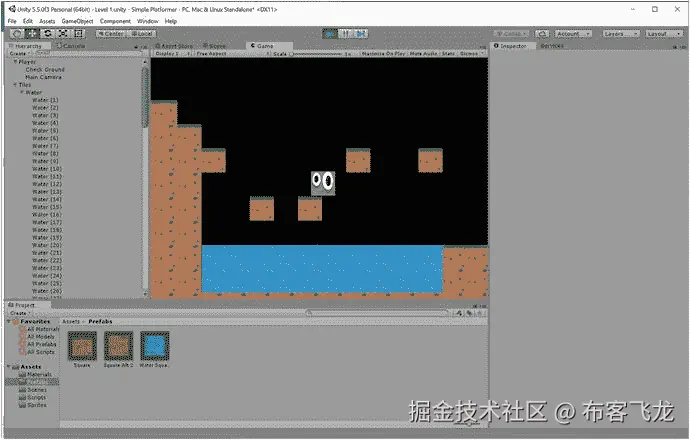The image size is (690, 440).
Task: Click All Models search icon
Action: click(x=22, y=337)
